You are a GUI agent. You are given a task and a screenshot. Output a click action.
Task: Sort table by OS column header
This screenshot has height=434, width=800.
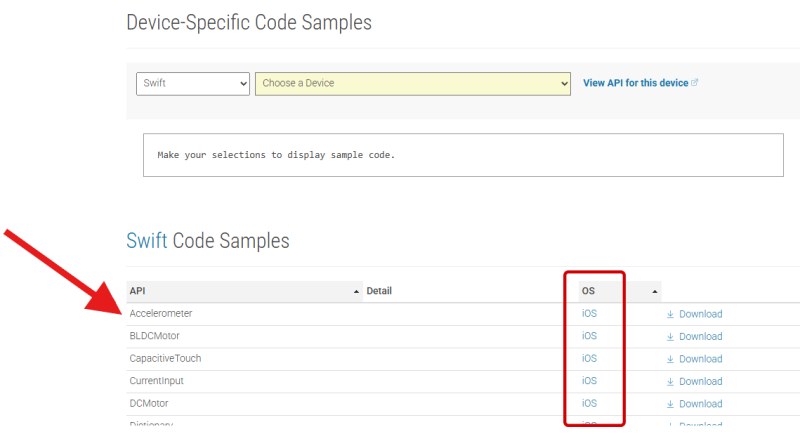point(620,291)
